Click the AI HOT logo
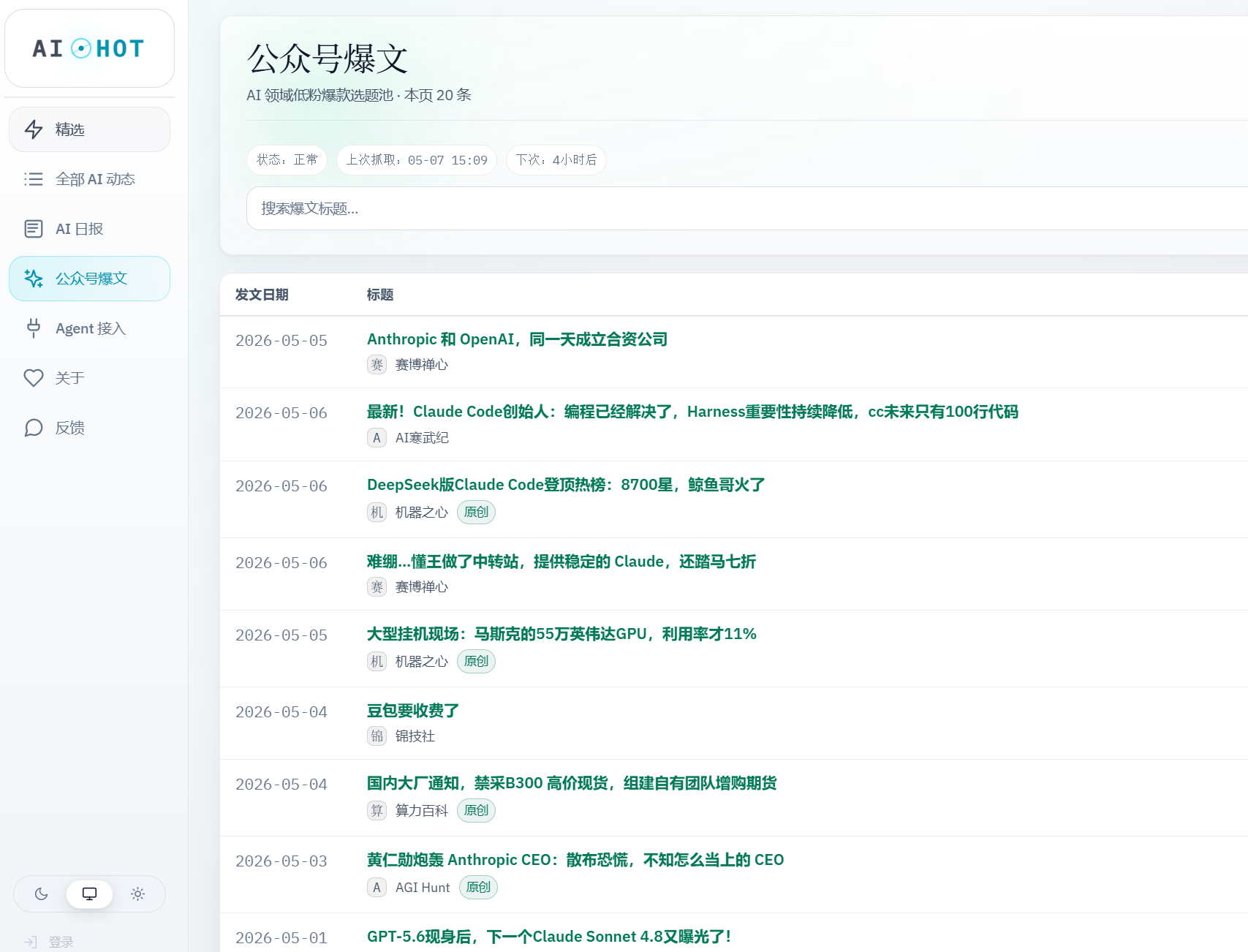 tap(88, 48)
